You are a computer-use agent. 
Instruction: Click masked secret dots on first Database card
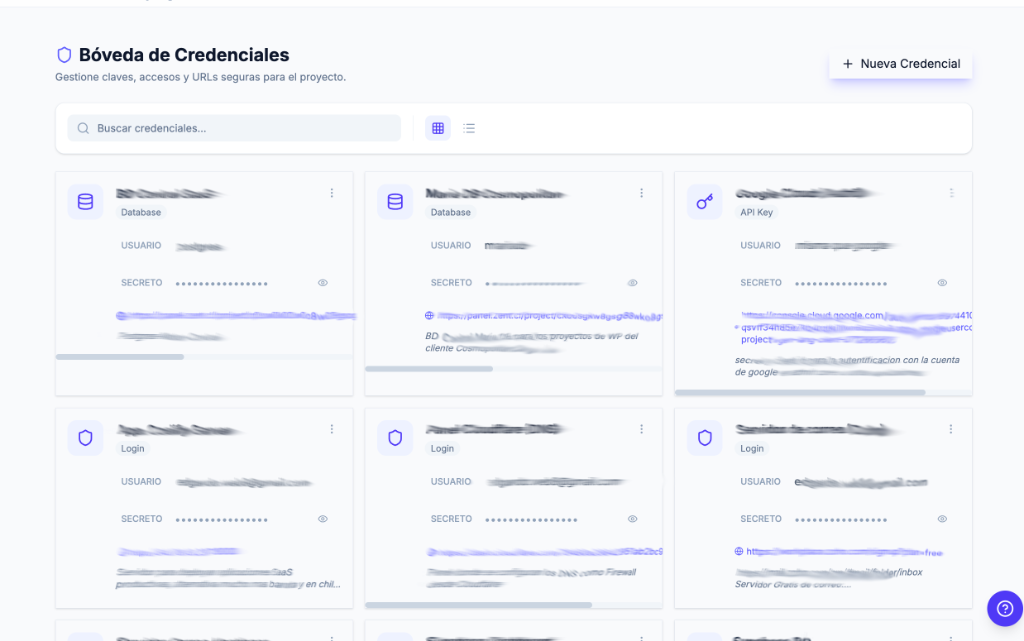pos(222,283)
